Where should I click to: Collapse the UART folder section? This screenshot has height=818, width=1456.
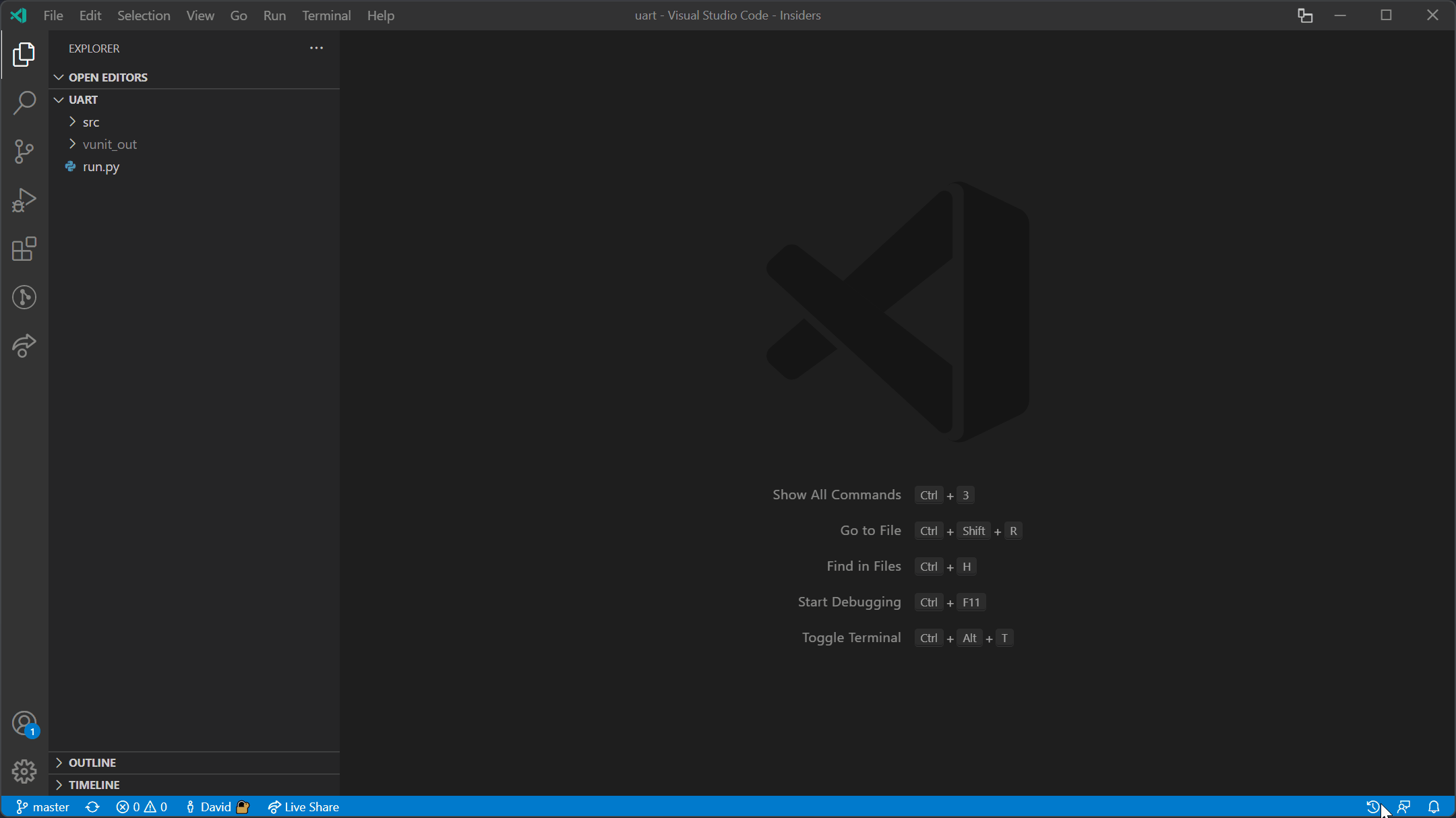pos(194,100)
